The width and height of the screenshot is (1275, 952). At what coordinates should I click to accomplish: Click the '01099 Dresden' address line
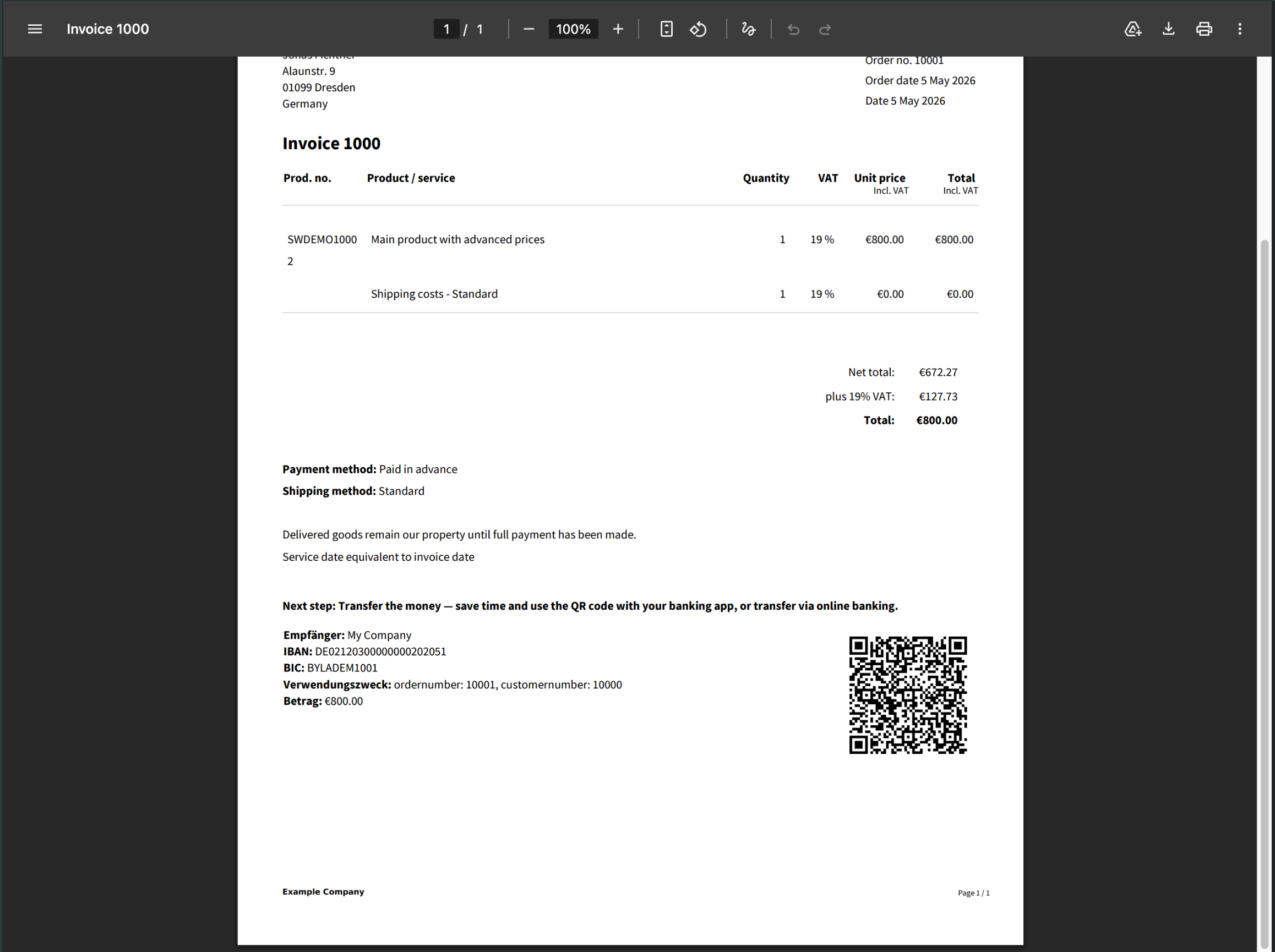(319, 87)
